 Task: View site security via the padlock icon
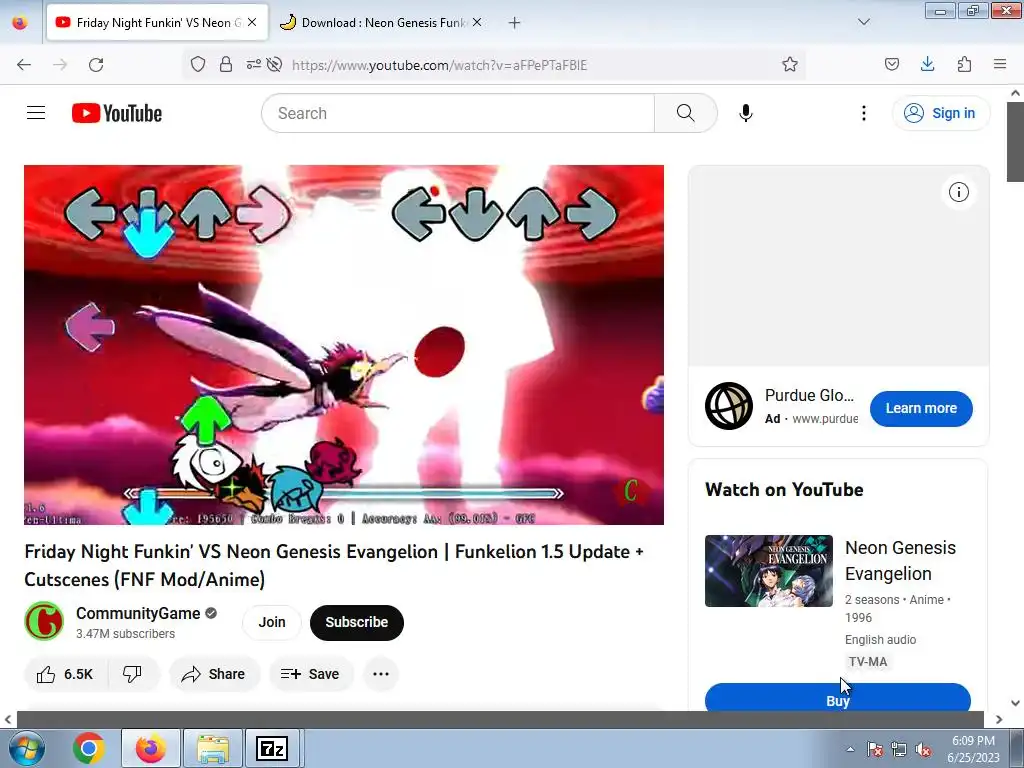[225, 64]
